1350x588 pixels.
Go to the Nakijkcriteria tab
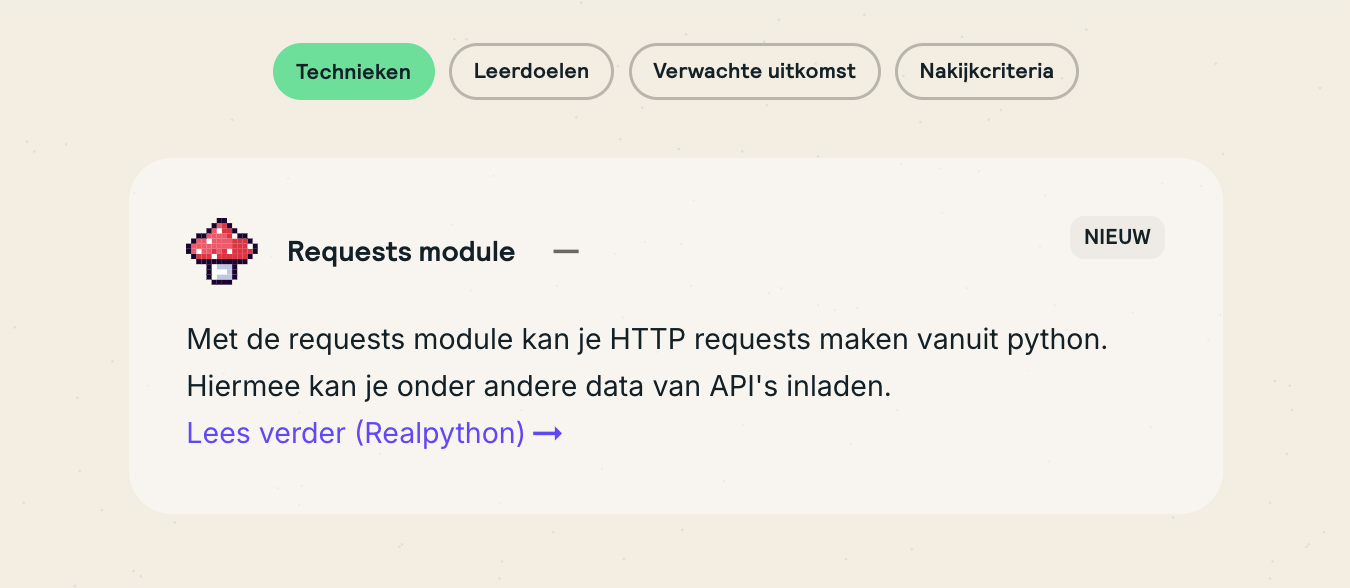[x=986, y=72]
